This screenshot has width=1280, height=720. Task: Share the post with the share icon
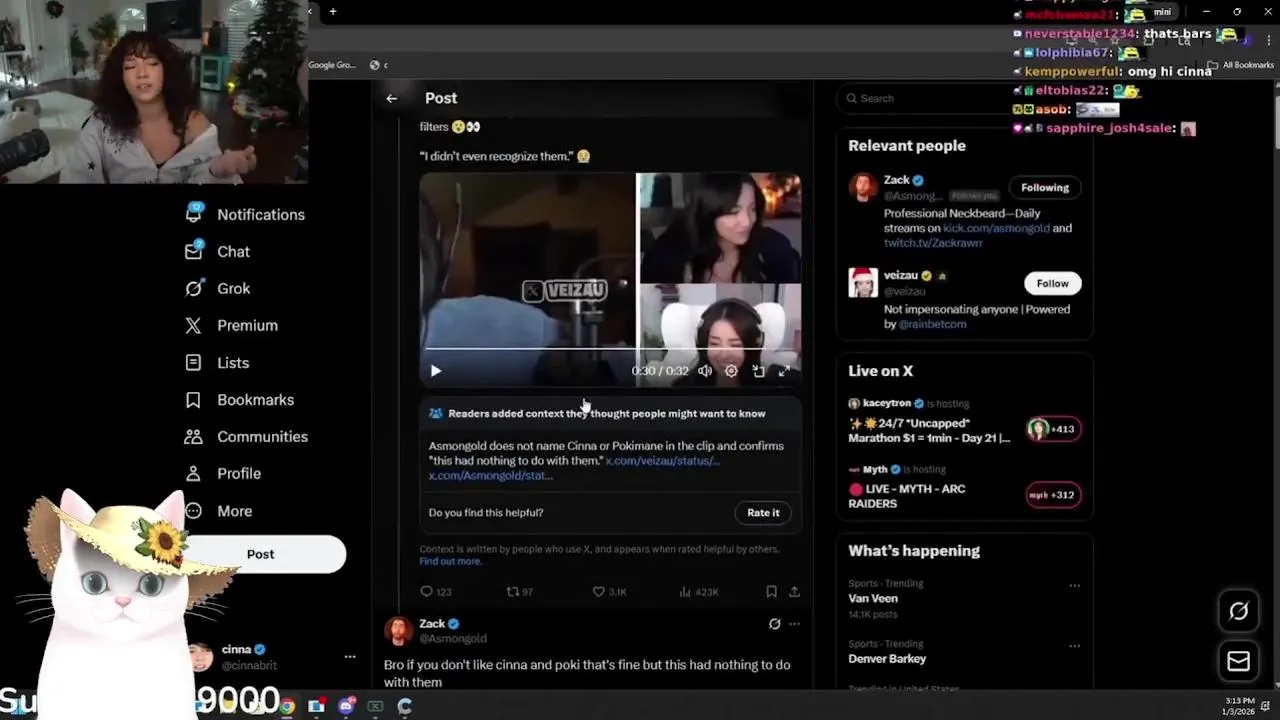click(794, 592)
